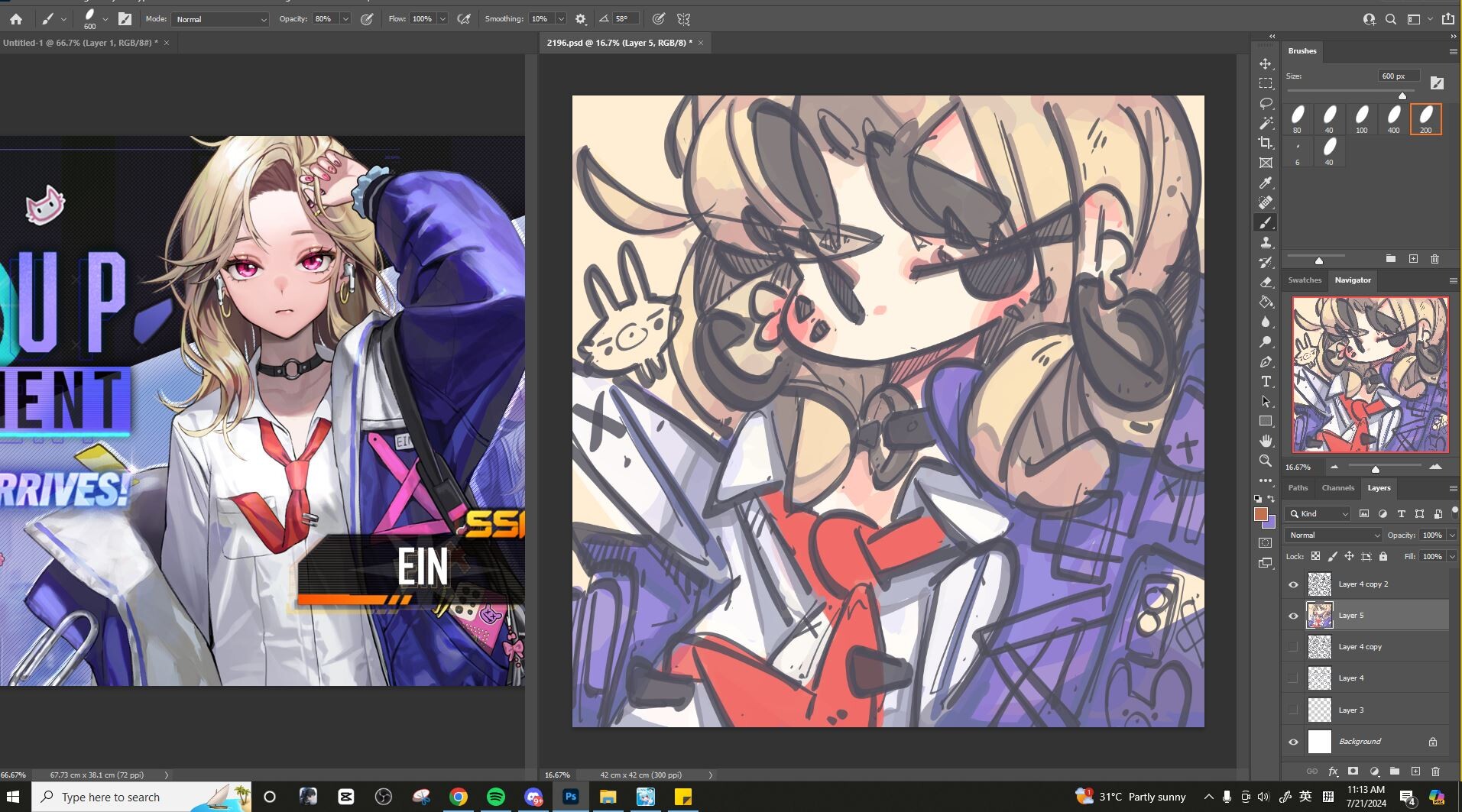Delete layer using Layers panel trash icon
1462x812 pixels.
pos(1435,772)
